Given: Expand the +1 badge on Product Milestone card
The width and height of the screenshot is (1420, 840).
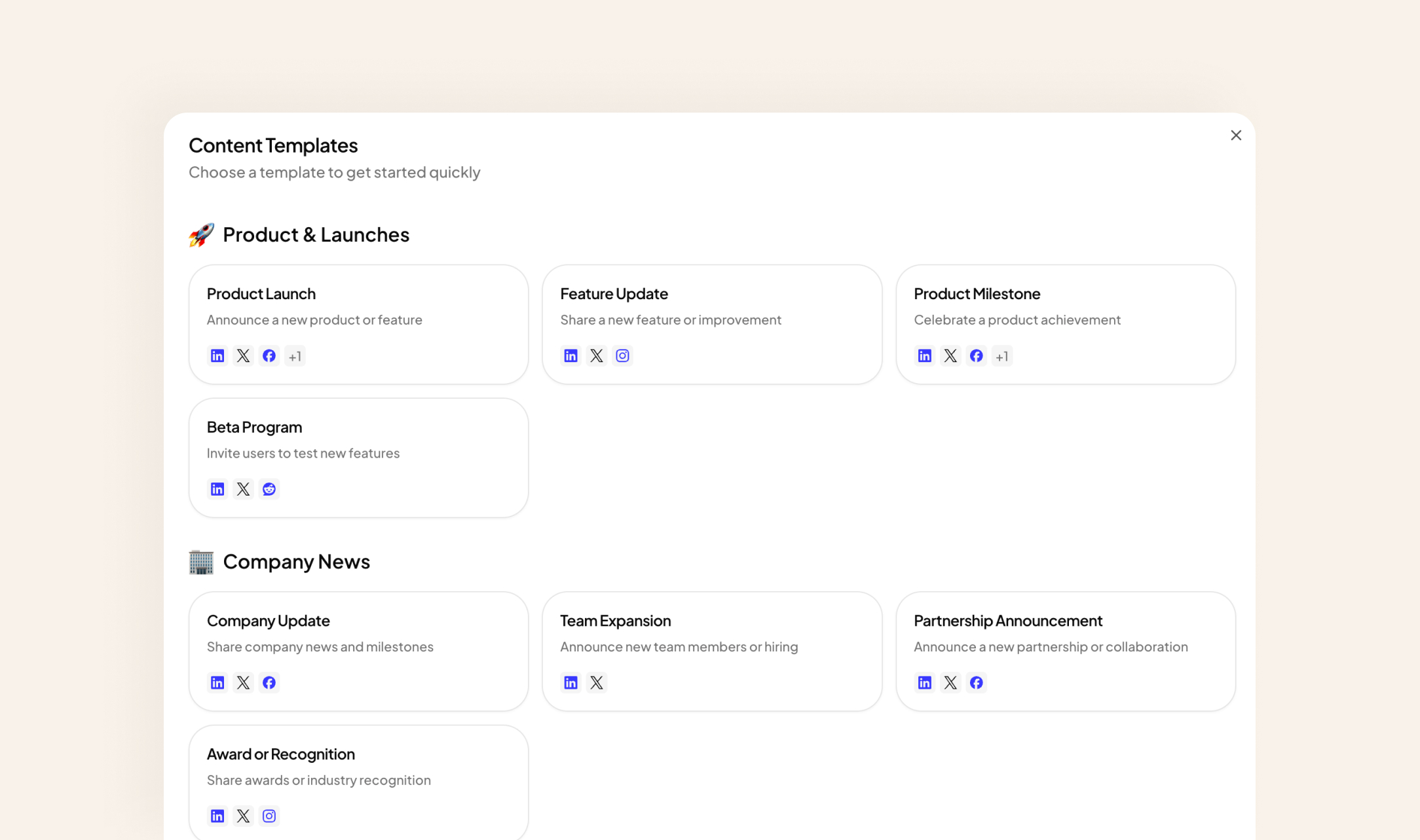Looking at the screenshot, I should [x=1002, y=356].
